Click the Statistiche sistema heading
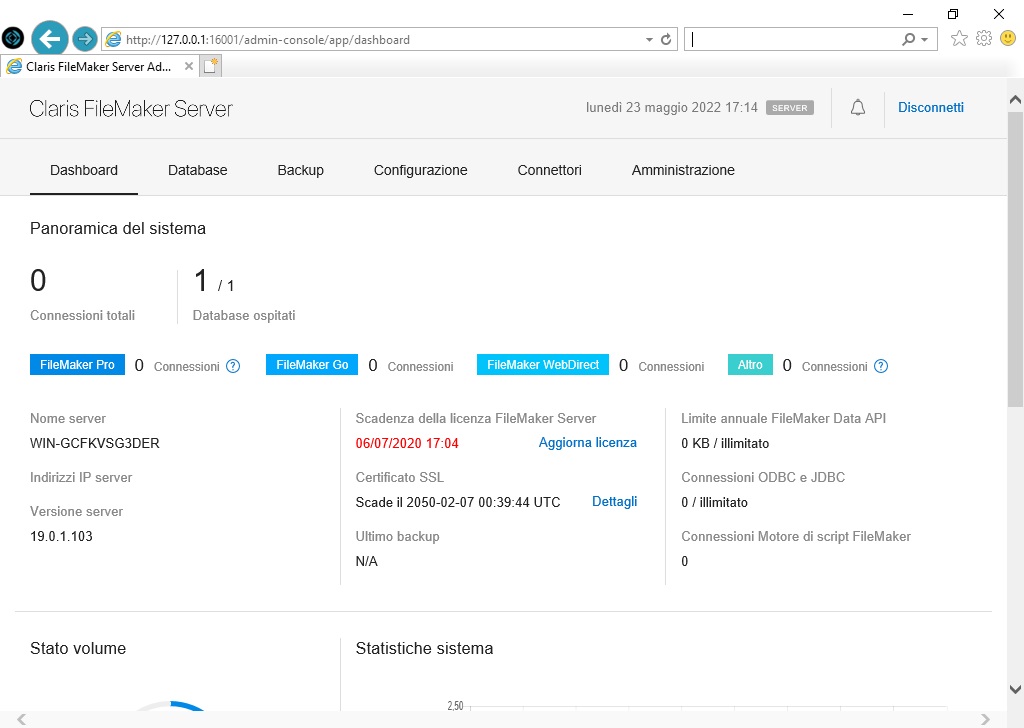 click(x=424, y=648)
